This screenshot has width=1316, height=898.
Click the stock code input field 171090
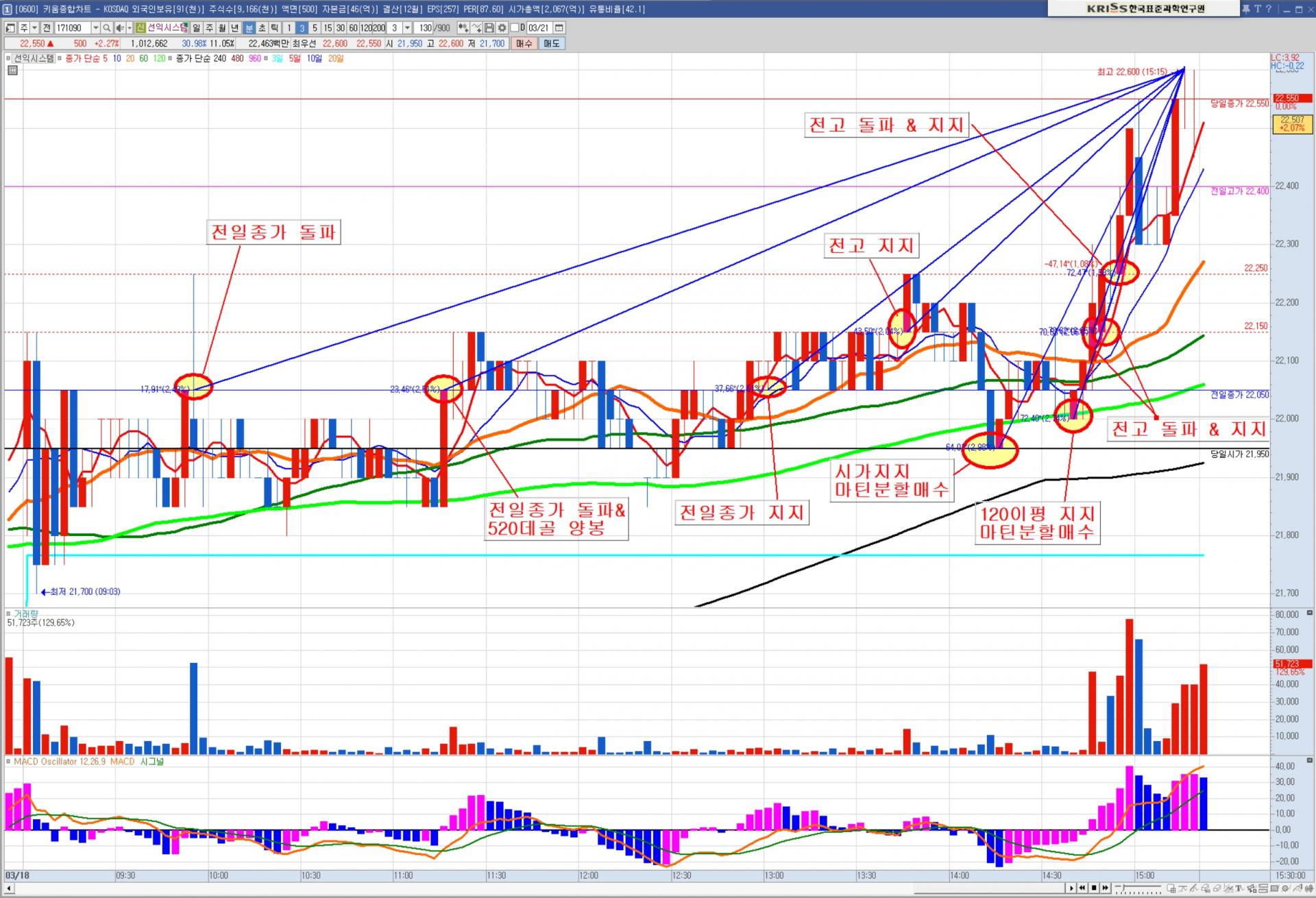[x=73, y=28]
